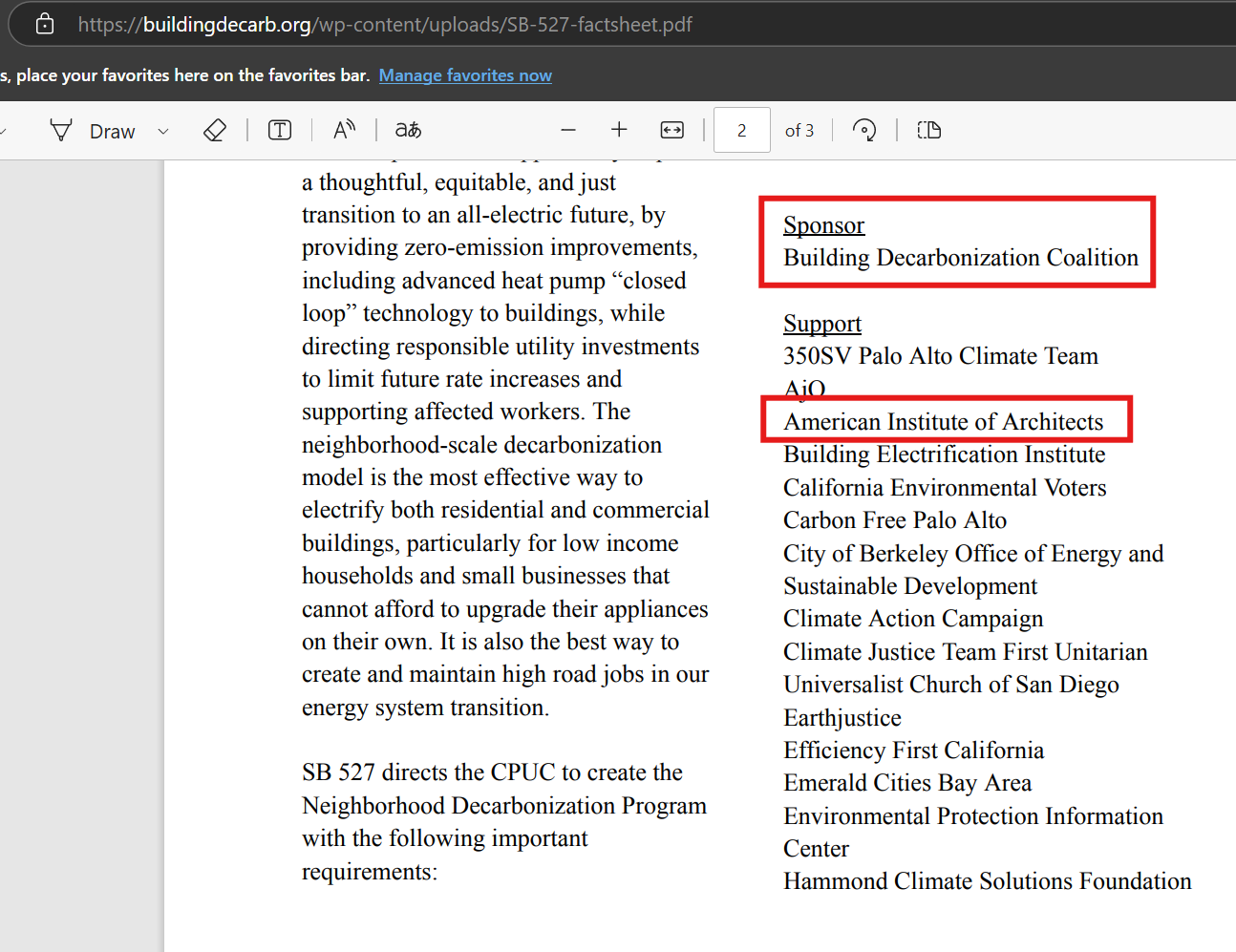Viewport: 1236px width, 952px height.
Task: Click 'Earthjustice' in the support list
Action: pyautogui.click(x=842, y=718)
